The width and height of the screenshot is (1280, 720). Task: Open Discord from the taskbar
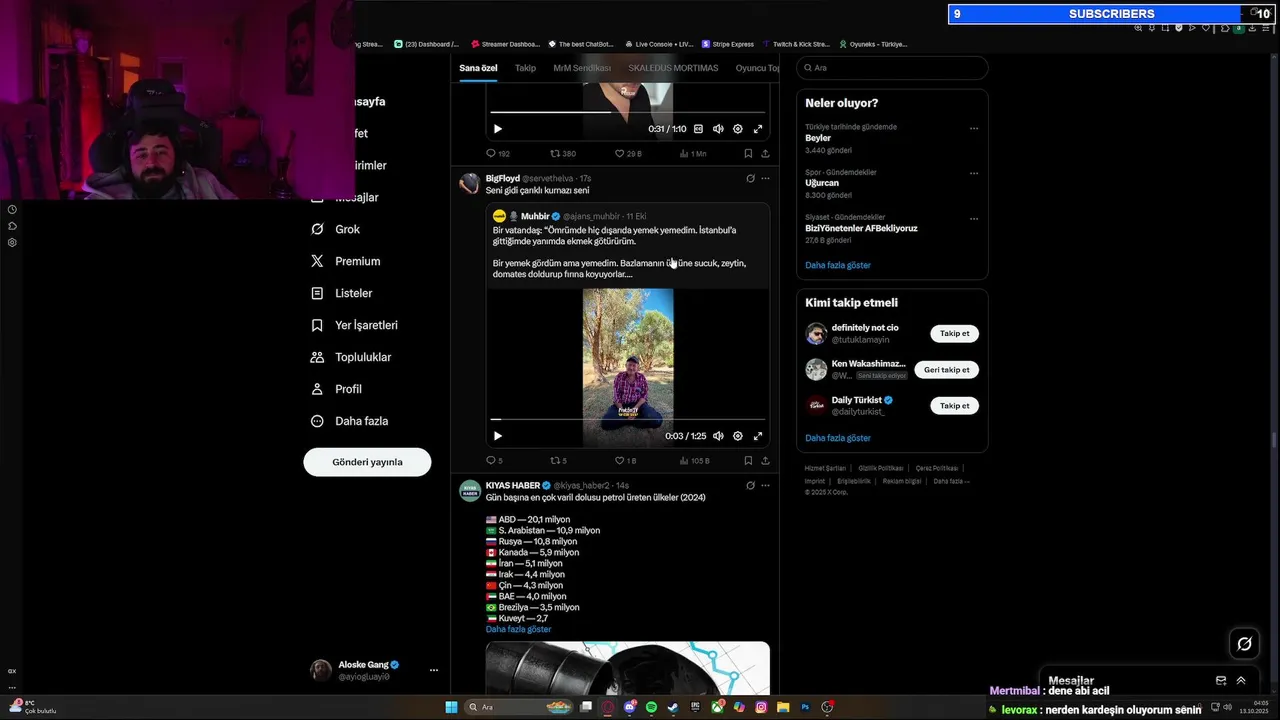(x=630, y=707)
